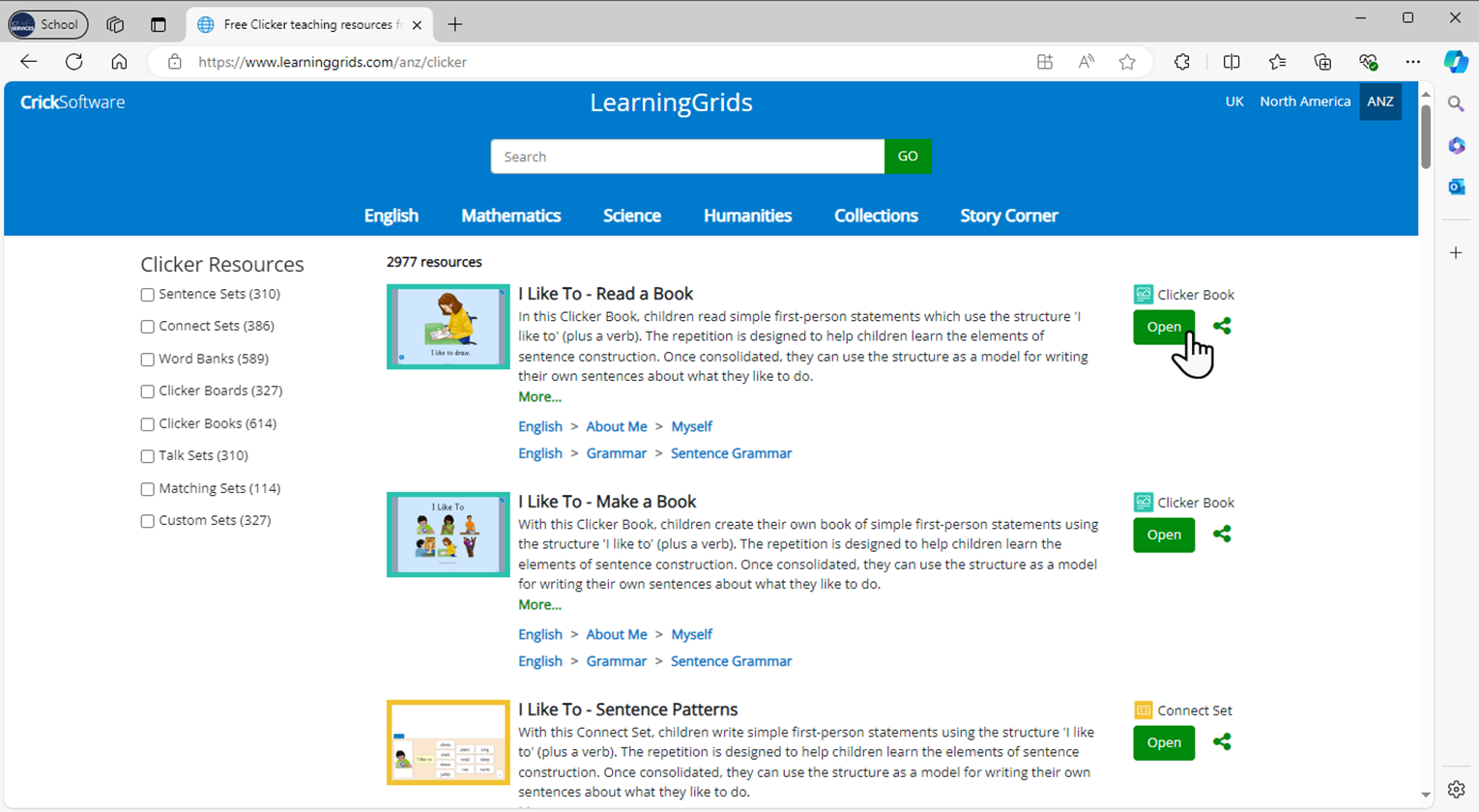Toggle vertical tabs icon
This screenshot has height=812, width=1479.
pyautogui.click(x=159, y=24)
